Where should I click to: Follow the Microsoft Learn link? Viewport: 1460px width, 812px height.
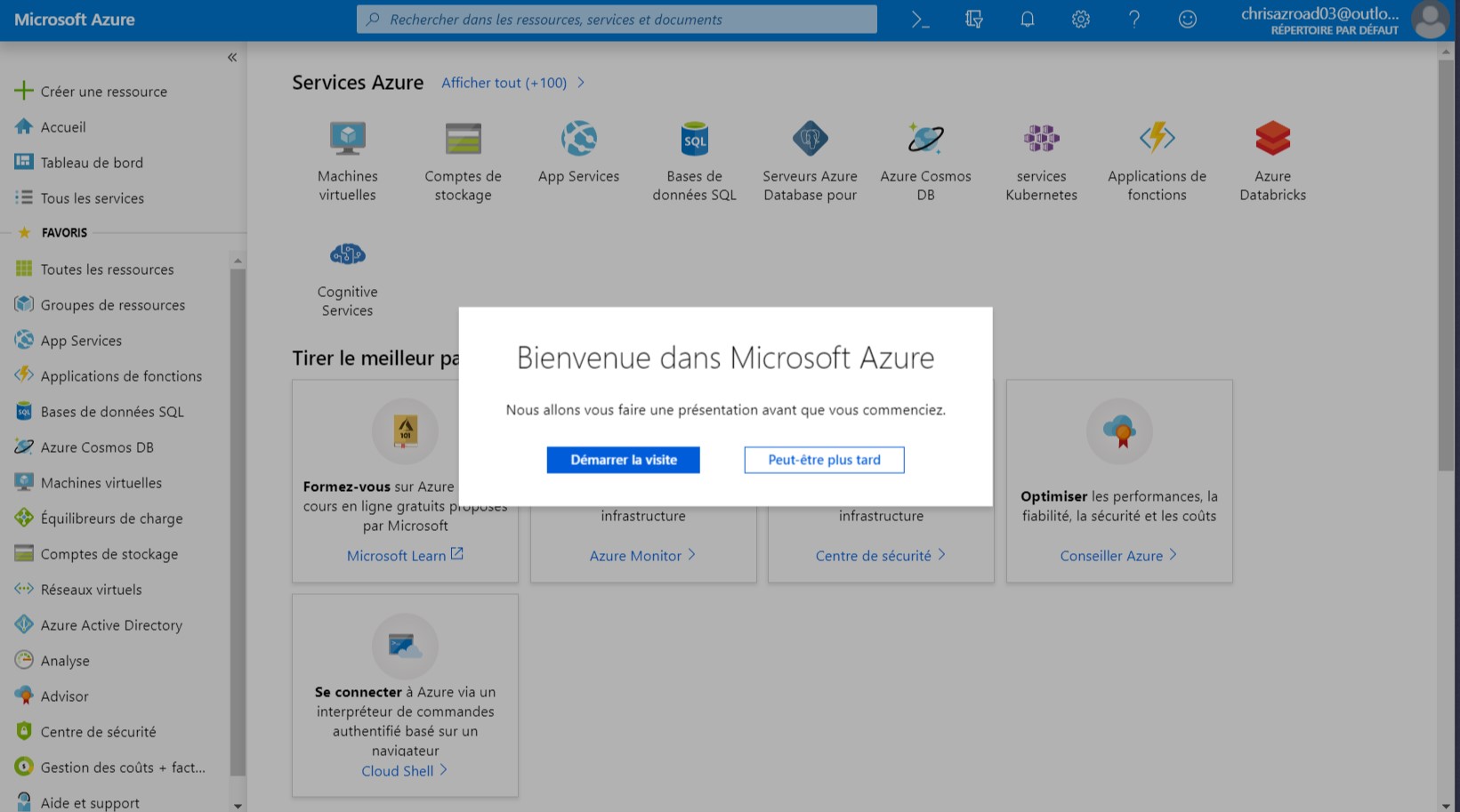click(x=406, y=555)
